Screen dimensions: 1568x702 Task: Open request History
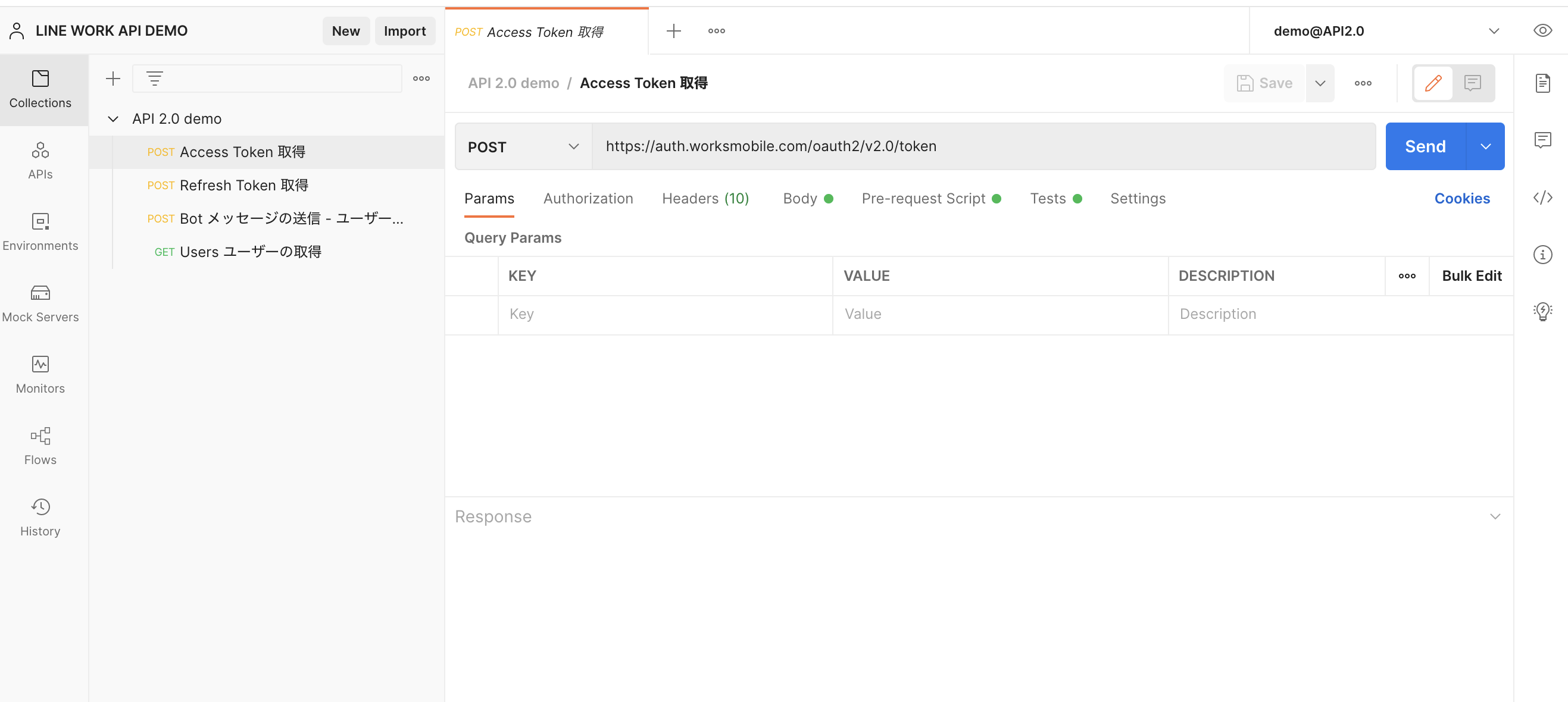coord(40,516)
